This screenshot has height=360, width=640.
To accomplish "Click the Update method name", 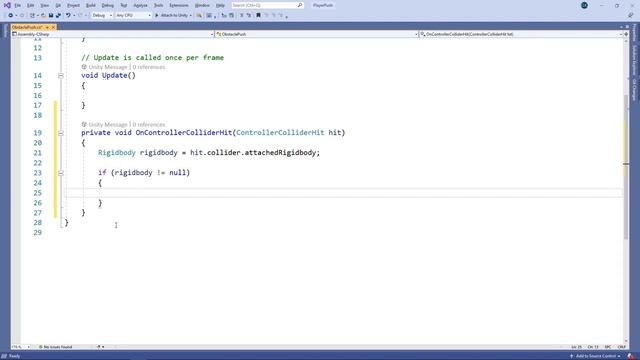I will click(x=114, y=76).
